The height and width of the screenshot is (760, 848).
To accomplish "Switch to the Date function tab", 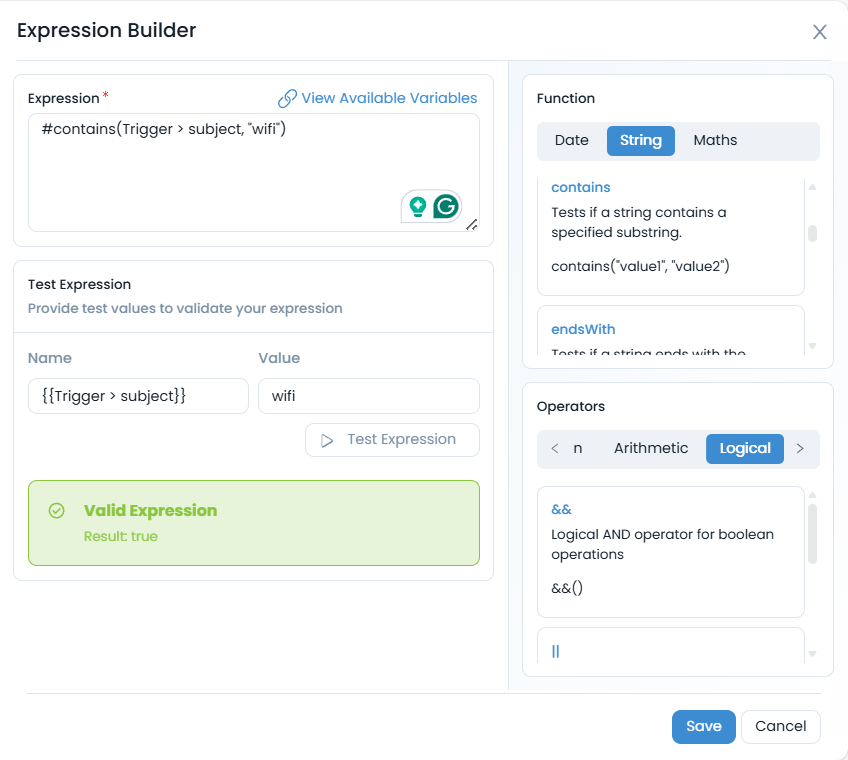I will (x=571, y=140).
